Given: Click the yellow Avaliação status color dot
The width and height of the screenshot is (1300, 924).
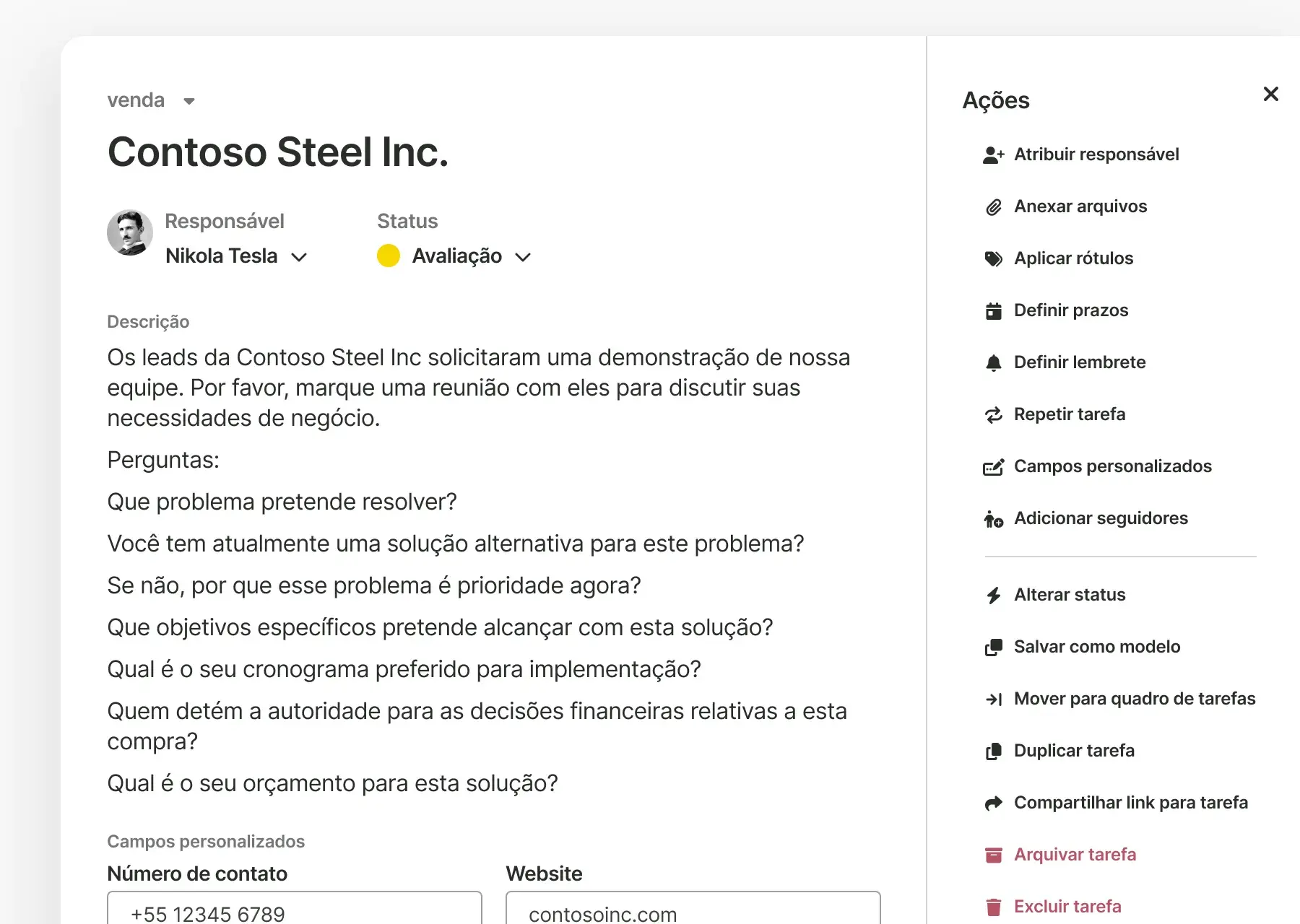Looking at the screenshot, I should coord(389,256).
